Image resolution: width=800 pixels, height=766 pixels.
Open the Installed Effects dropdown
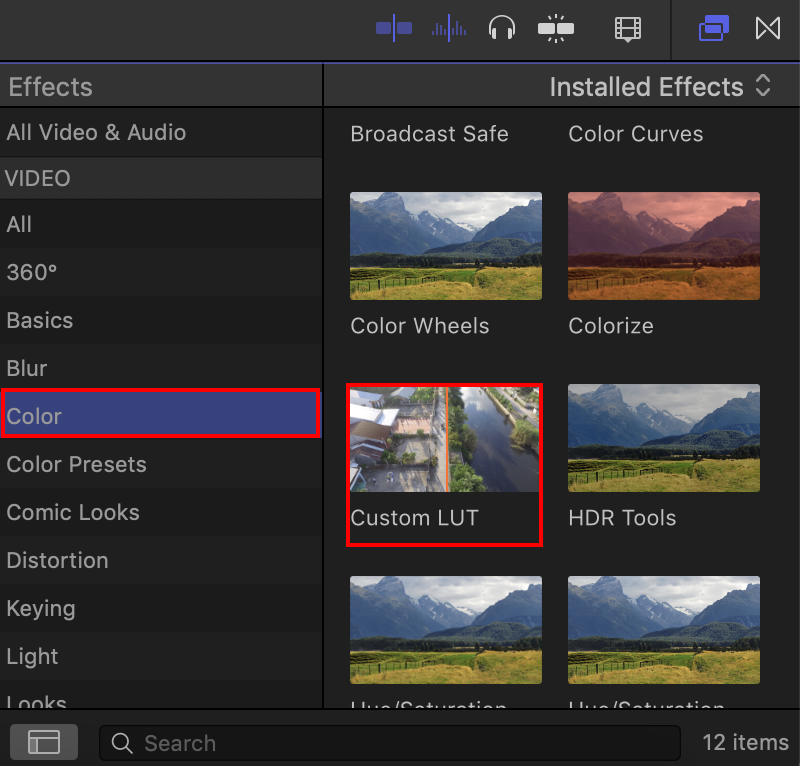point(647,87)
